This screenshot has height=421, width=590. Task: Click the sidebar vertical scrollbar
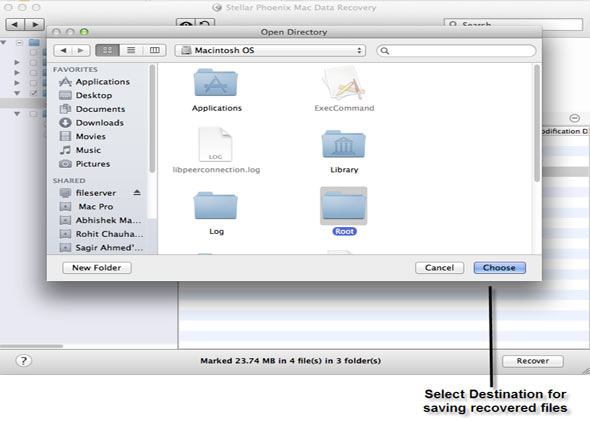click(x=152, y=119)
